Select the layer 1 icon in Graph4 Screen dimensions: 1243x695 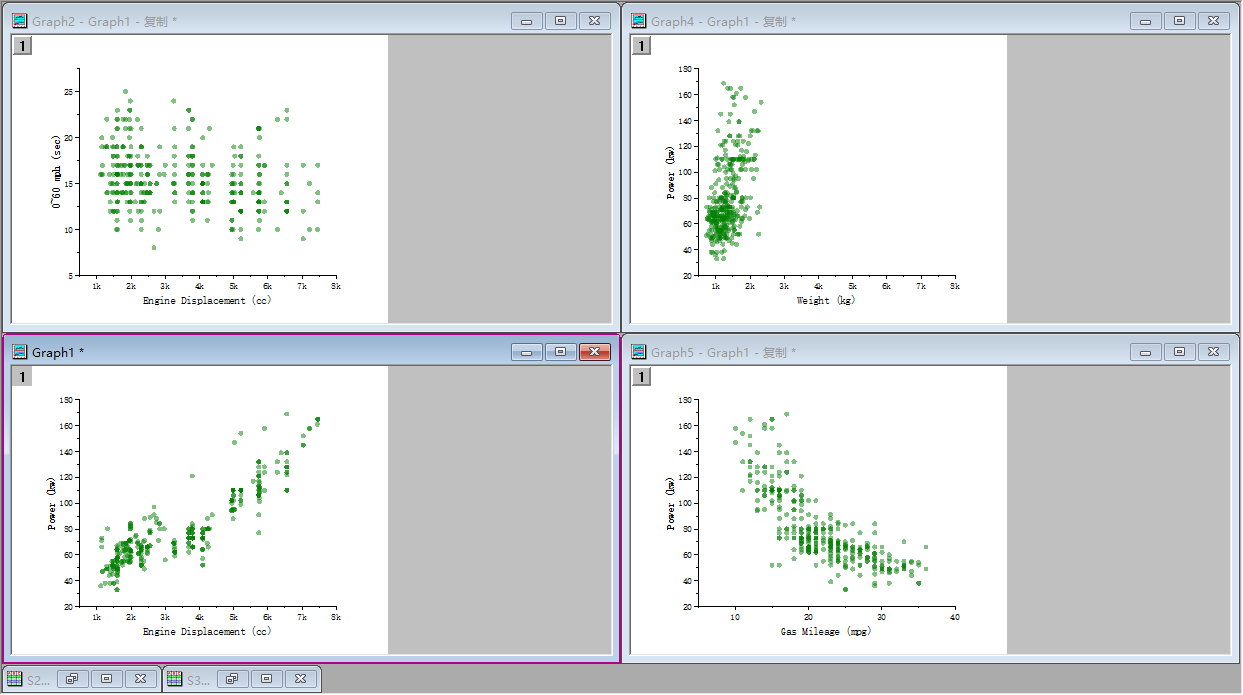(641, 45)
